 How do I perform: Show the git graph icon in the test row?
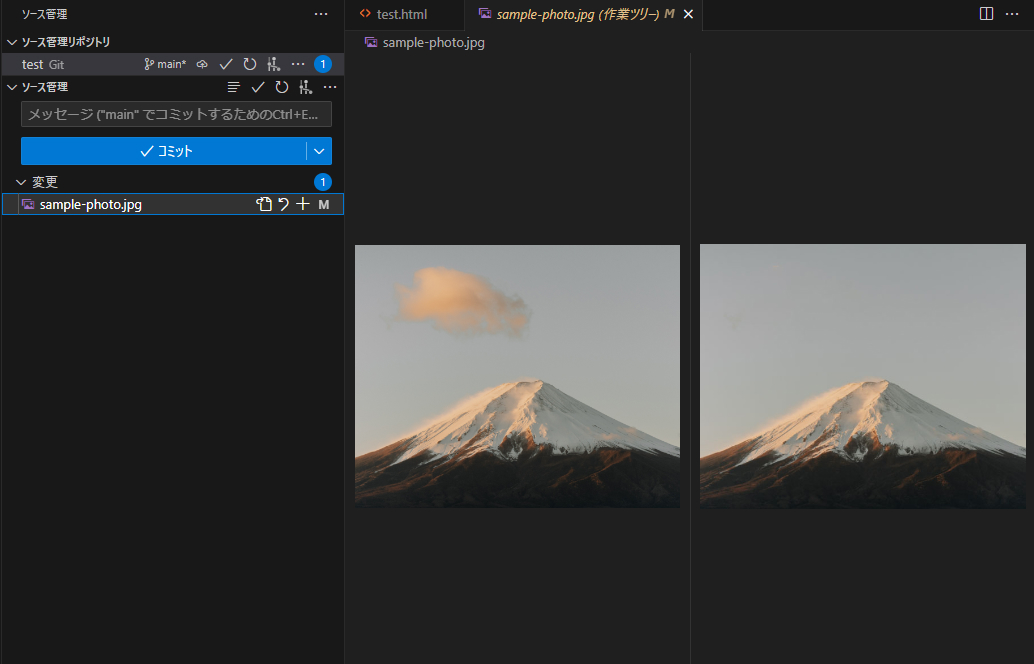point(274,64)
